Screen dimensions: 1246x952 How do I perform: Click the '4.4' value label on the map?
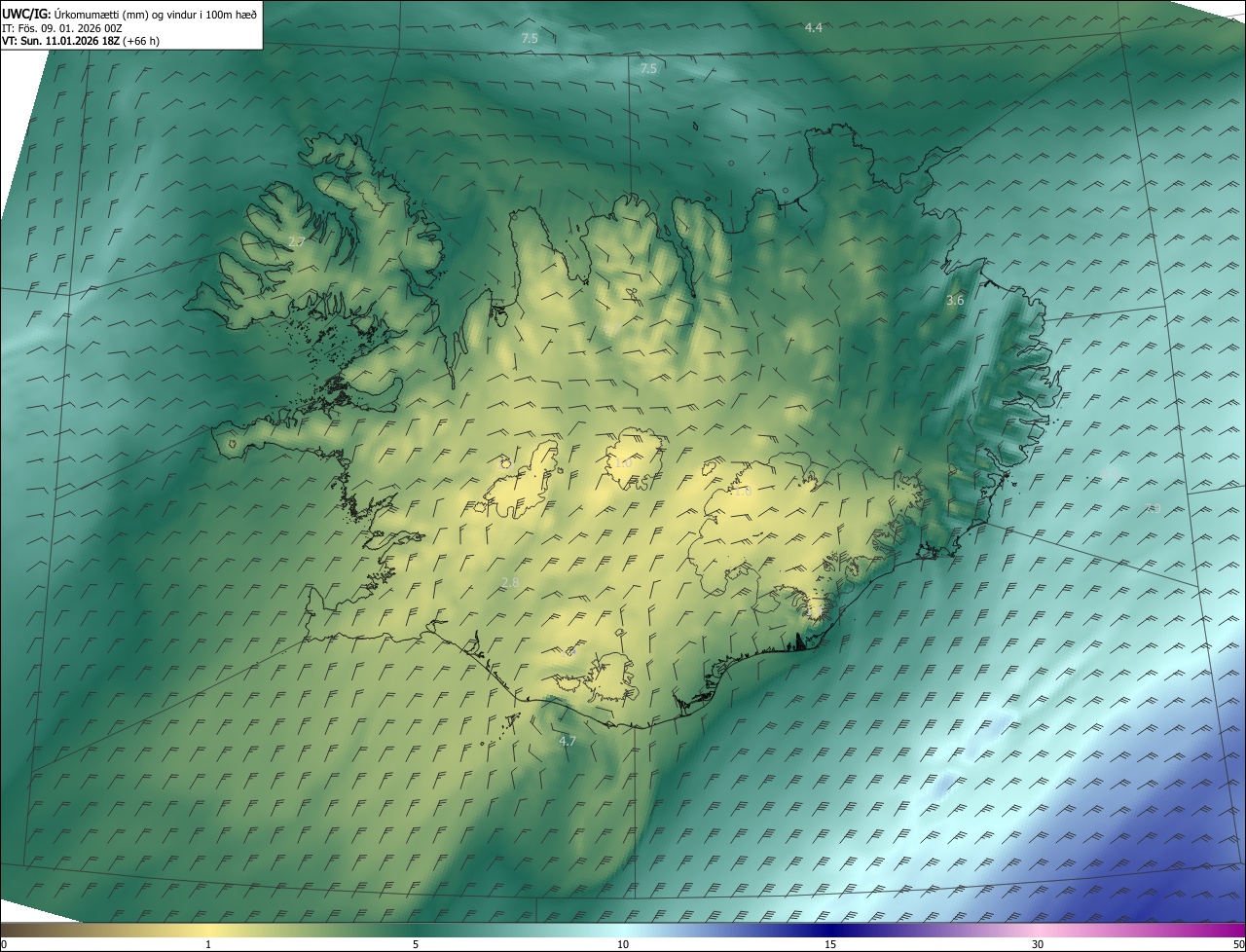(x=814, y=27)
